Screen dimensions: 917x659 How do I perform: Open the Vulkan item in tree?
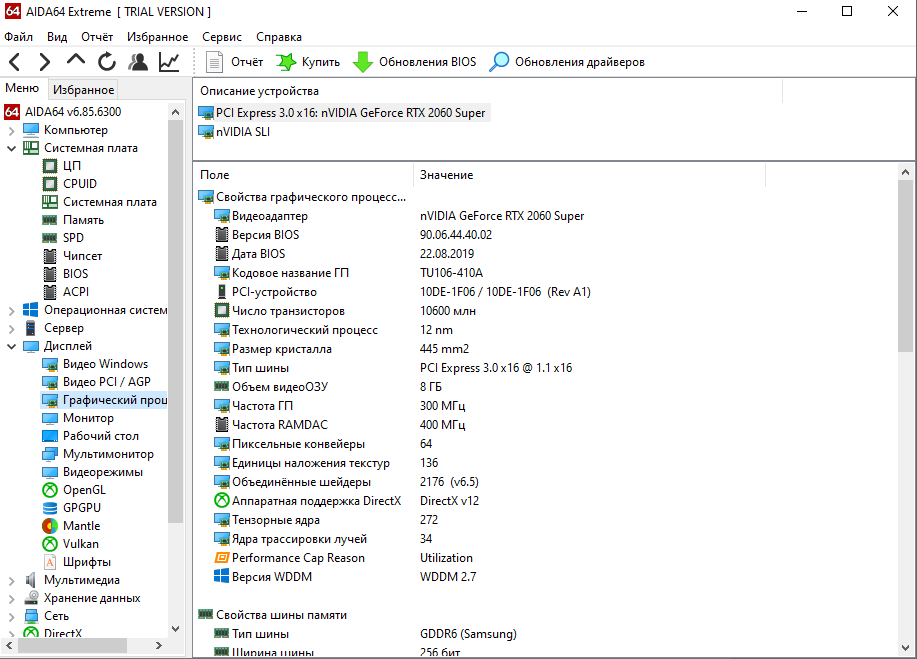tap(81, 544)
